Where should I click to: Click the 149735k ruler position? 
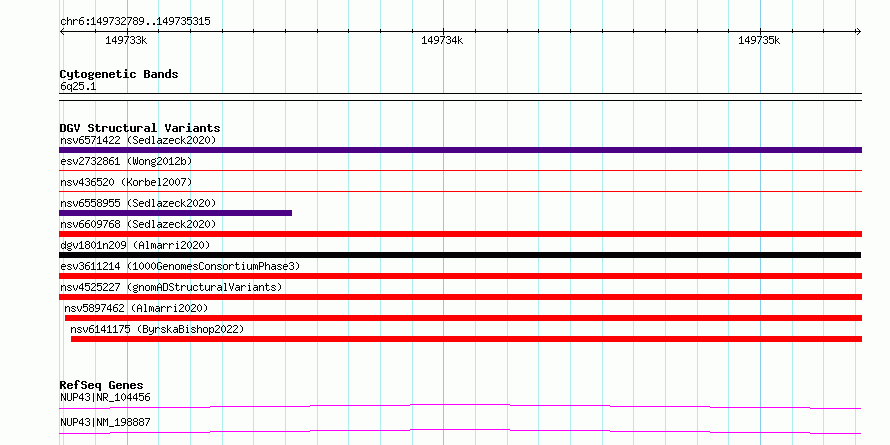click(759, 40)
